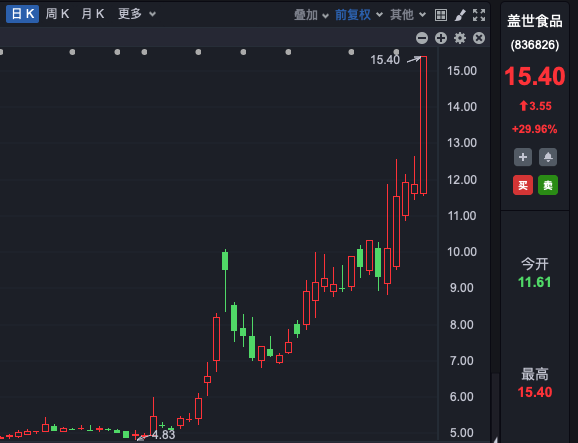578x443 pixels.
Task: Expand the 更多 periods dropdown
Action: [137, 14]
